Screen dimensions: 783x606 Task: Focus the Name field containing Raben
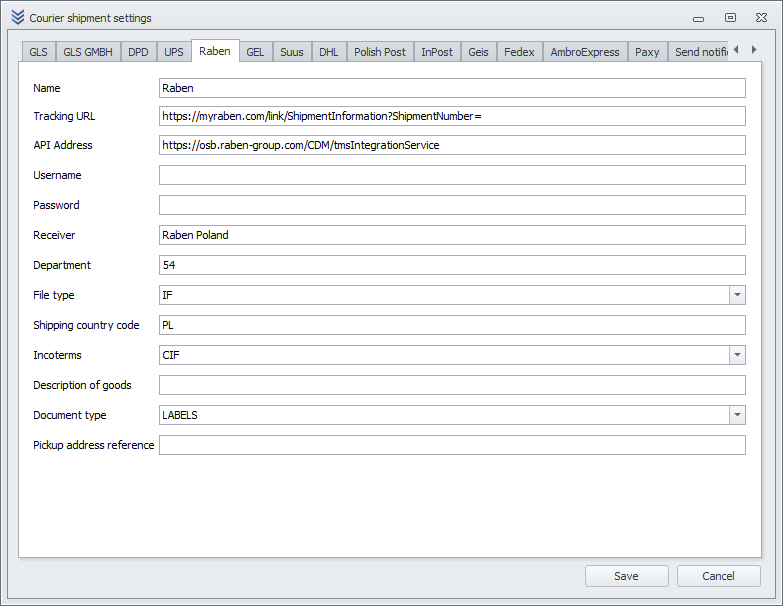pos(452,88)
